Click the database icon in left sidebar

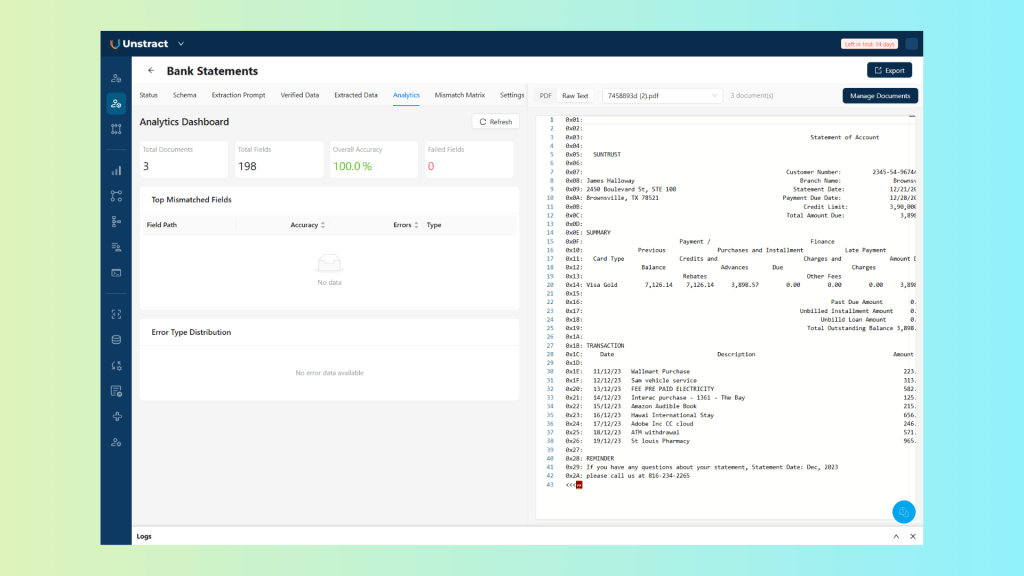(116, 339)
